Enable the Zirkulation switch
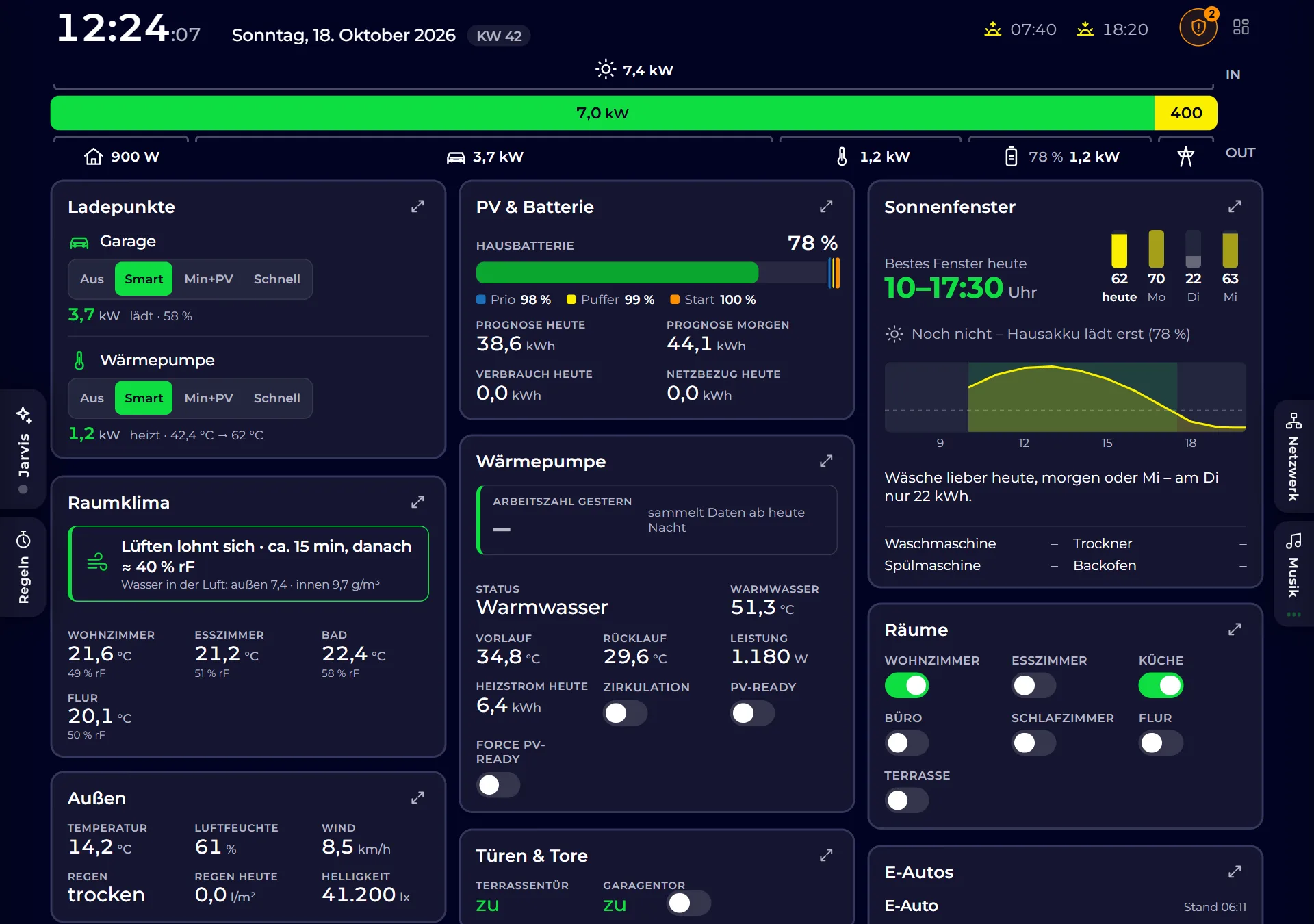The height and width of the screenshot is (924, 1314). pos(625,713)
